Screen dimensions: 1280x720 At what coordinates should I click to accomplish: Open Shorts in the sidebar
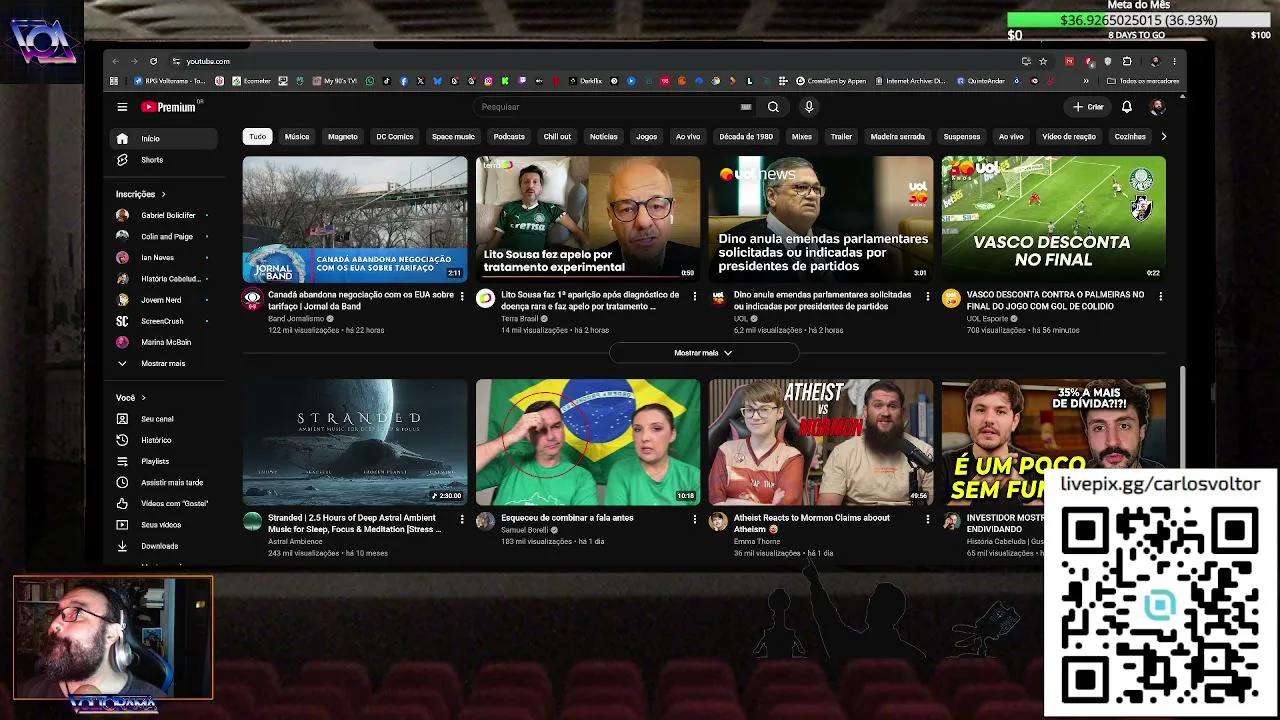pos(163,160)
